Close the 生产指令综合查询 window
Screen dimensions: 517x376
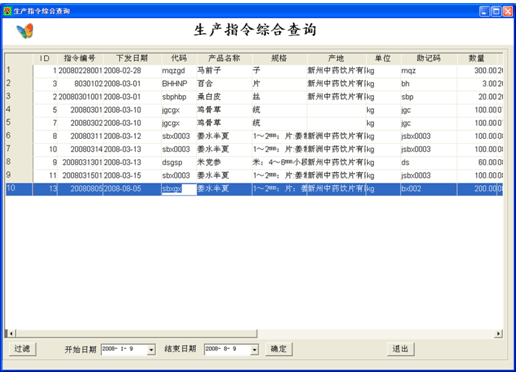(508, 12)
